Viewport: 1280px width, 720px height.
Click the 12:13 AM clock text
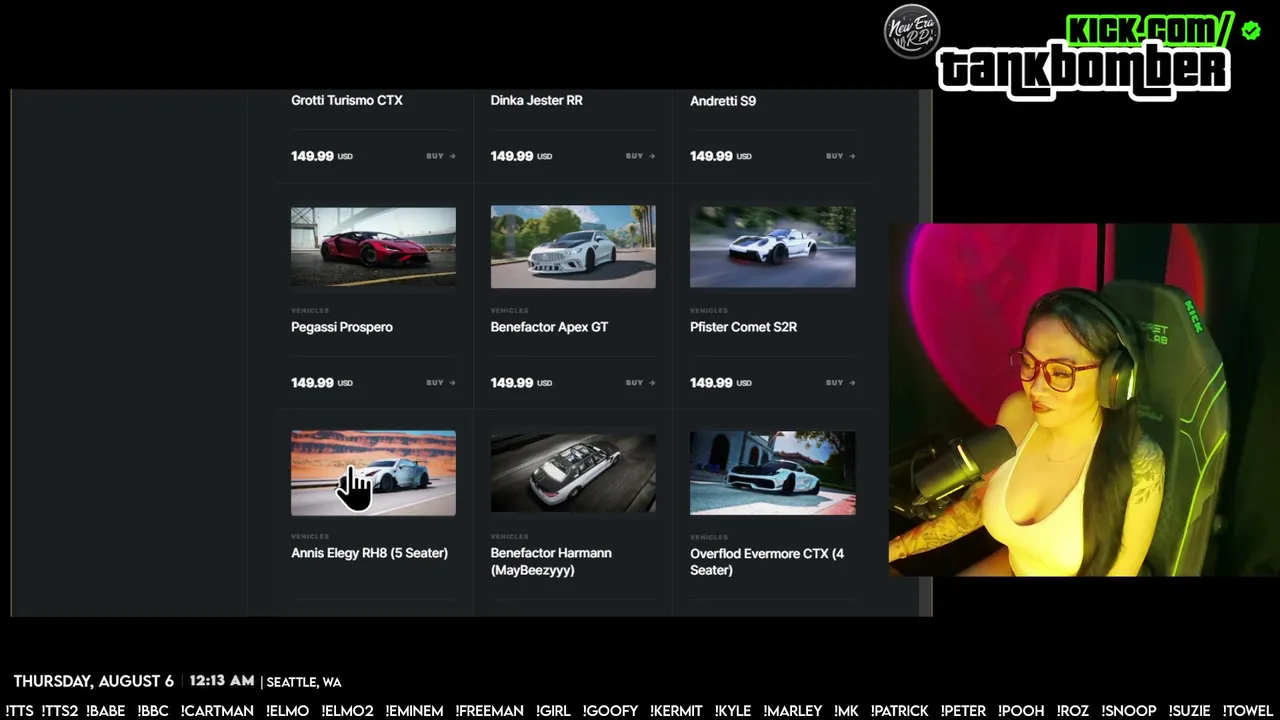[222, 681]
